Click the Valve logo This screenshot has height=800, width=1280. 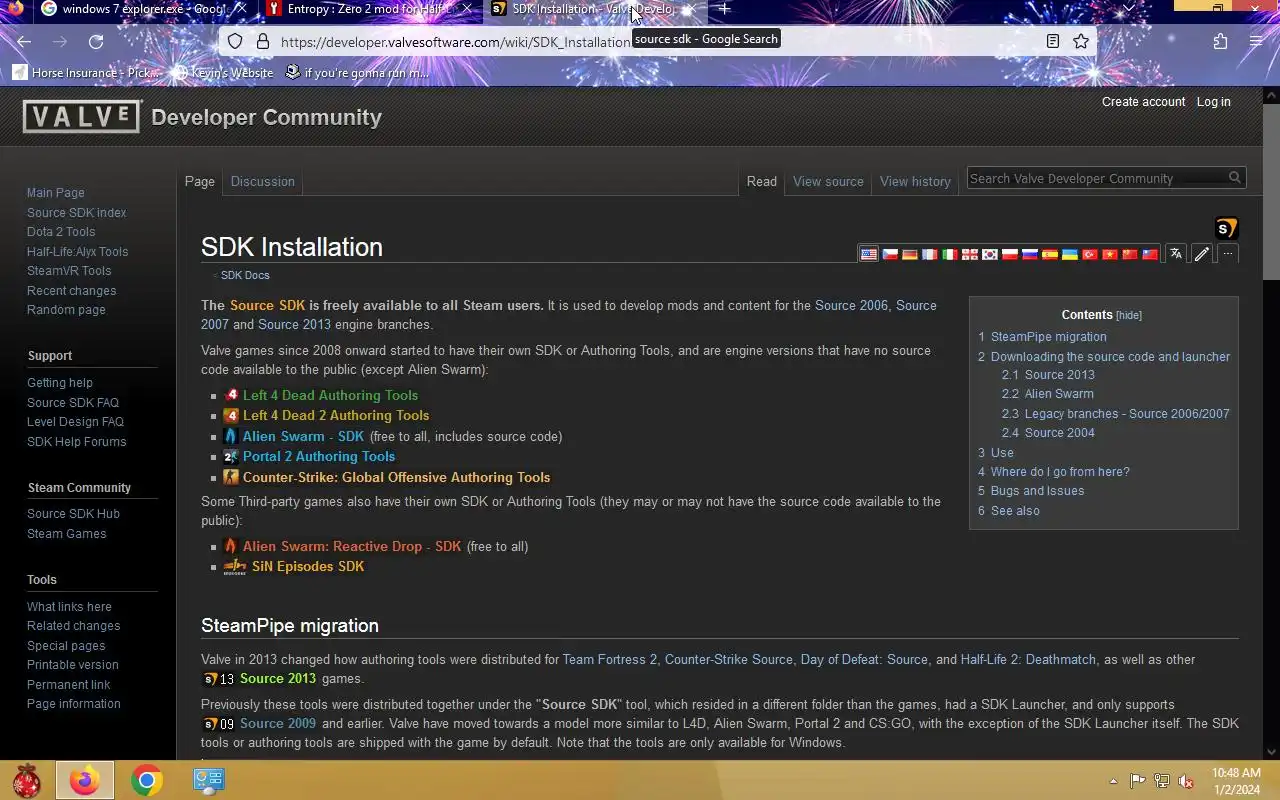point(82,118)
